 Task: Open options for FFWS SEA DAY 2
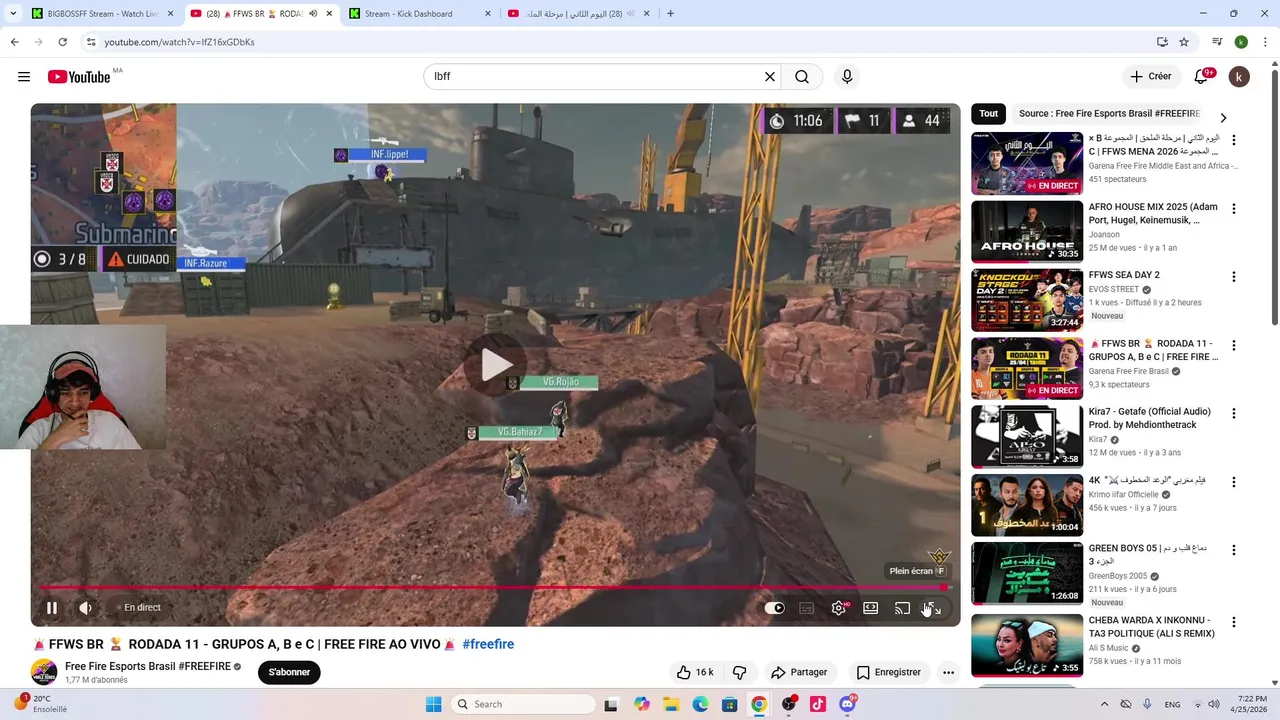tap(1233, 277)
